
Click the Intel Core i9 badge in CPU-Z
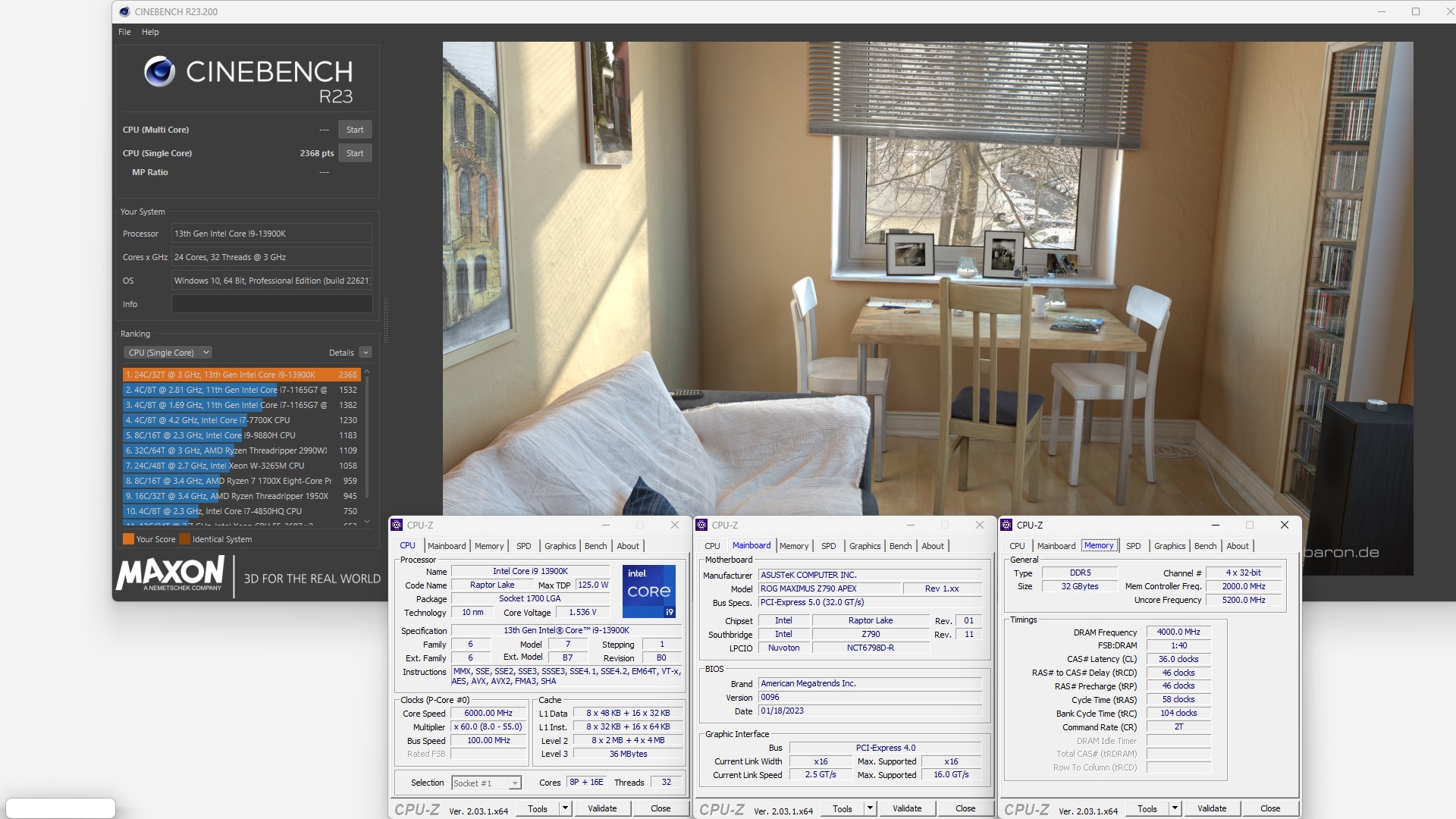click(649, 591)
